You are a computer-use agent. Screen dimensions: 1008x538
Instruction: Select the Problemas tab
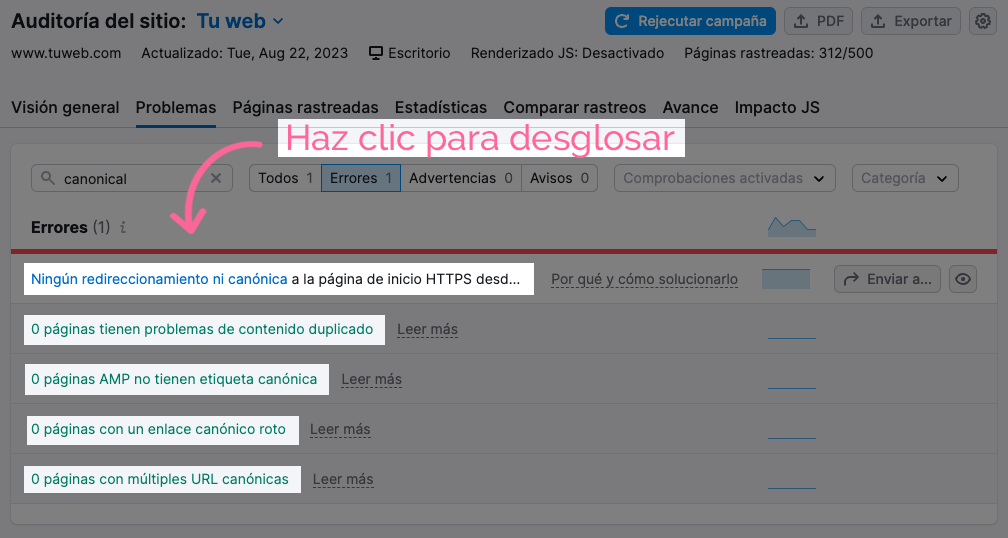[176, 107]
